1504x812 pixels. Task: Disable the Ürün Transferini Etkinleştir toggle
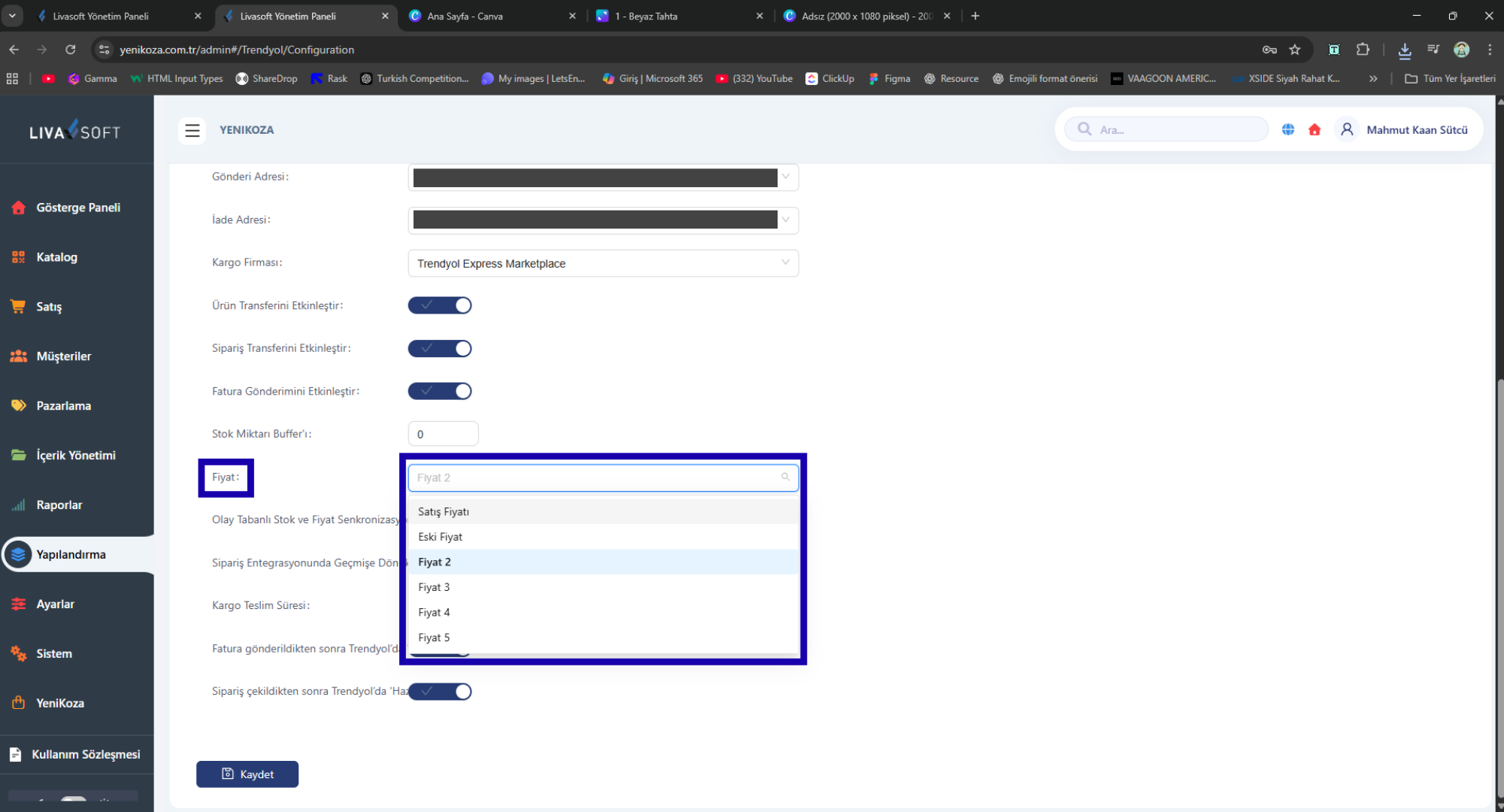click(x=440, y=305)
